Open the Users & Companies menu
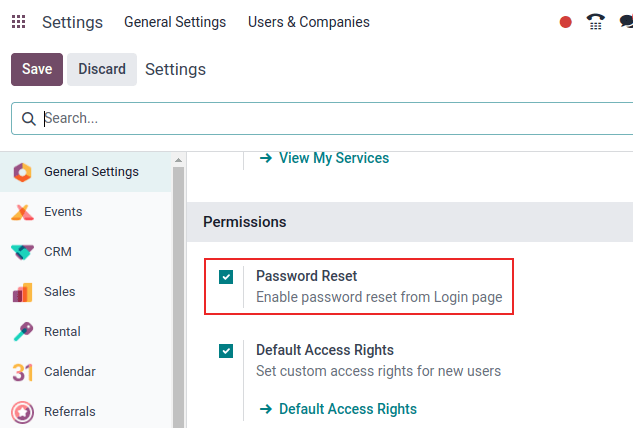The width and height of the screenshot is (633, 428). click(308, 22)
